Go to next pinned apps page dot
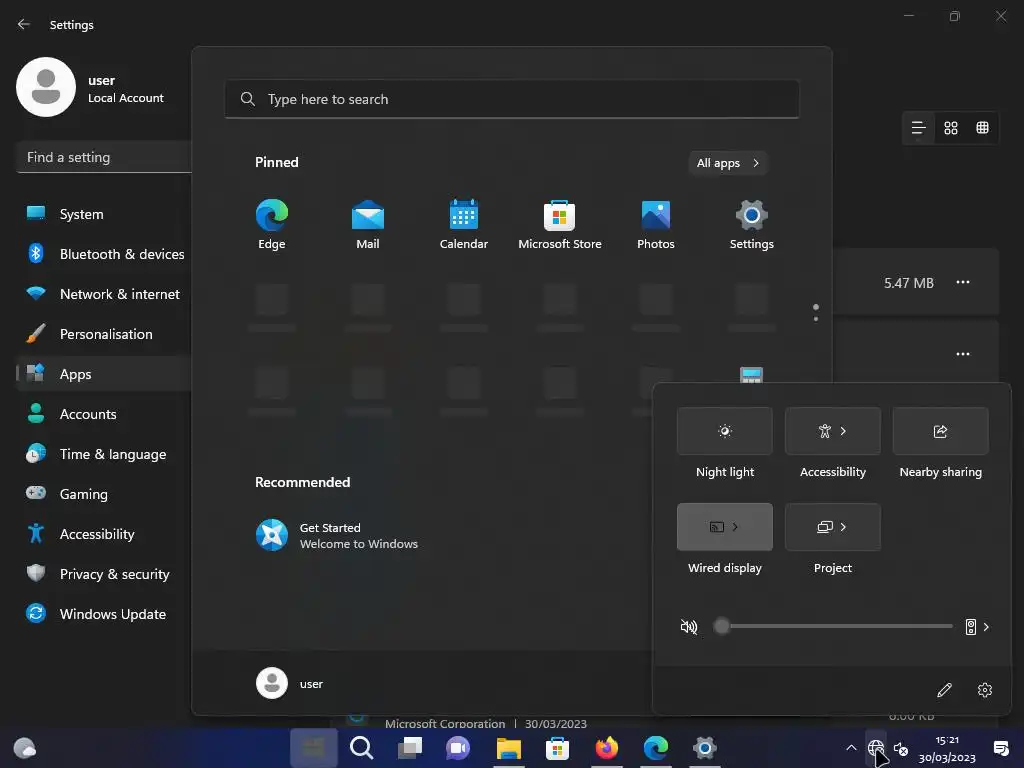This screenshot has height=768, width=1024. click(x=816, y=319)
